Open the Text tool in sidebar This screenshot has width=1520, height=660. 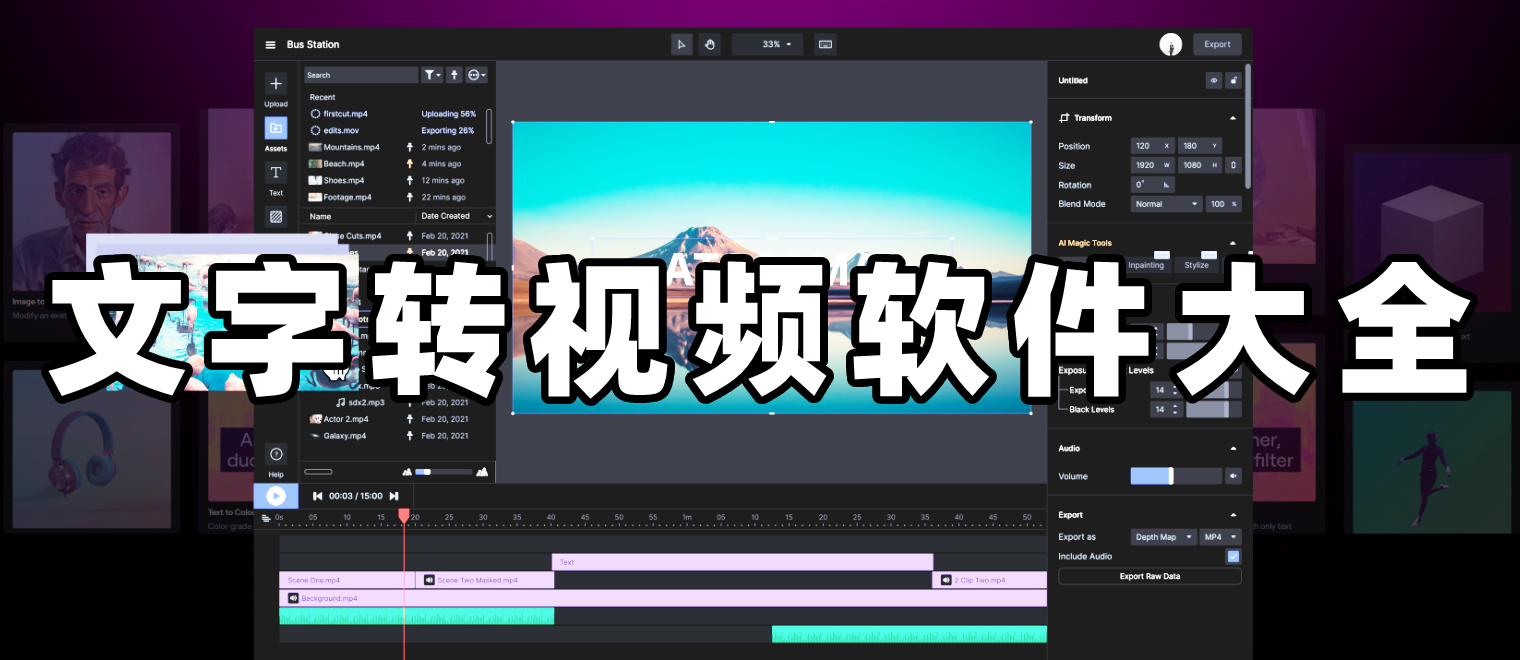(276, 173)
